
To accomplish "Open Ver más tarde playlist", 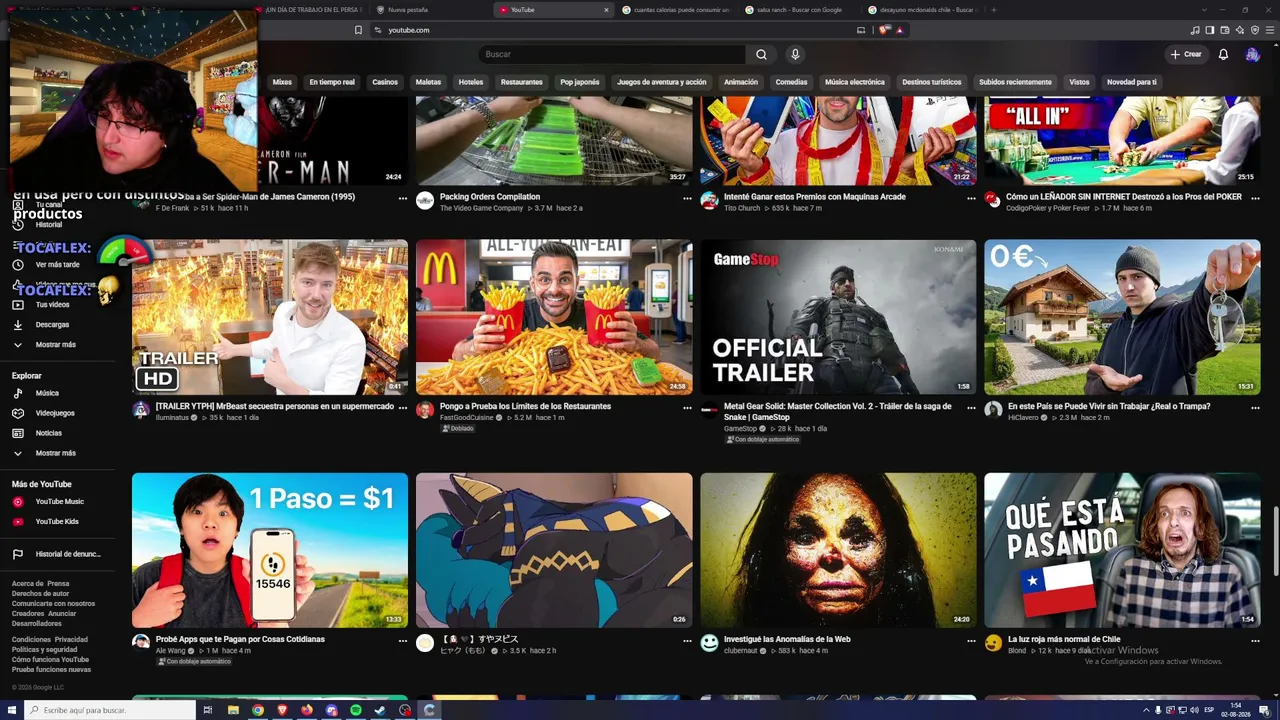I will click(x=57, y=265).
